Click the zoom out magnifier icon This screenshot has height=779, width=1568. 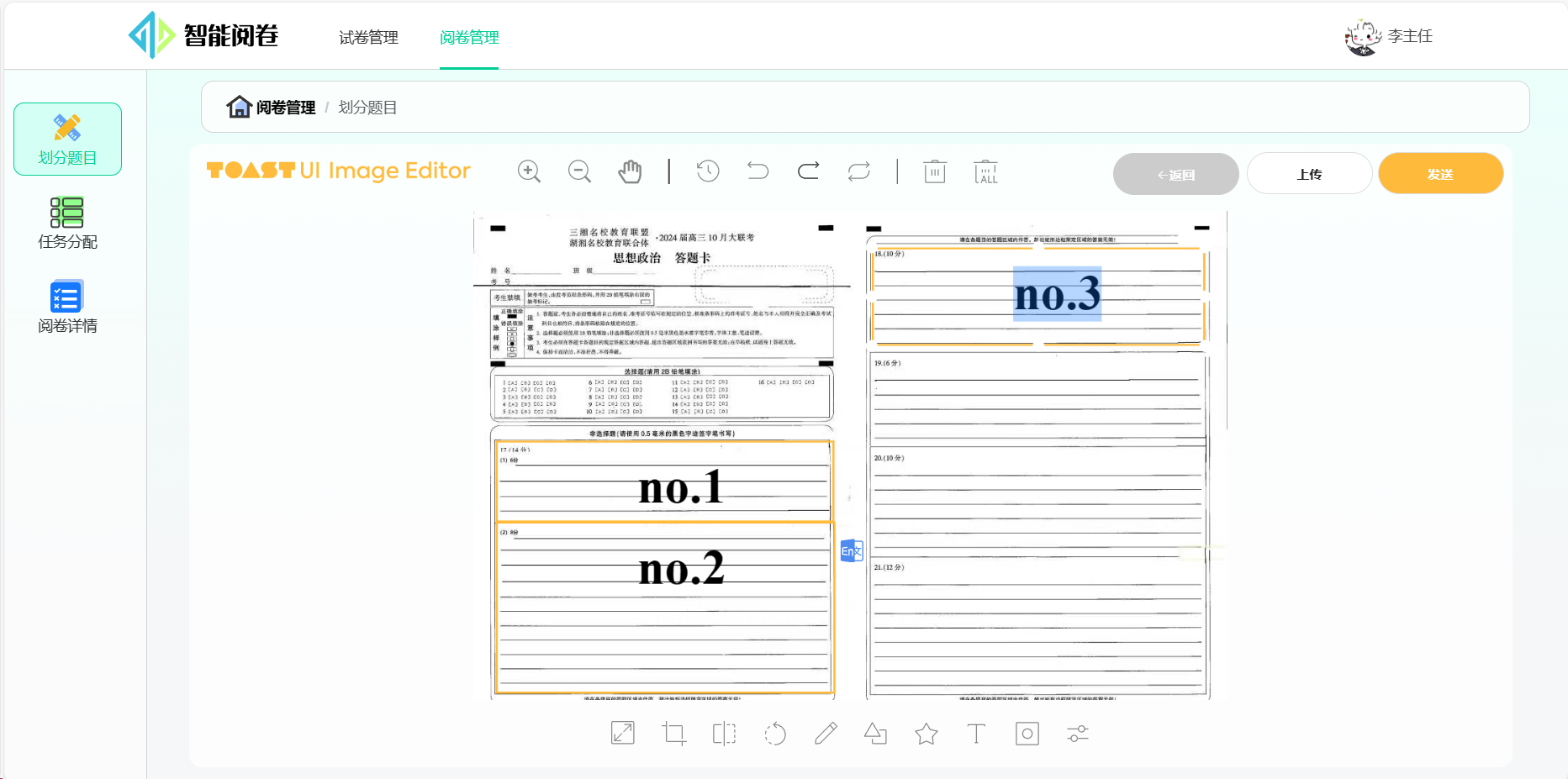pyautogui.click(x=579, y=171)
